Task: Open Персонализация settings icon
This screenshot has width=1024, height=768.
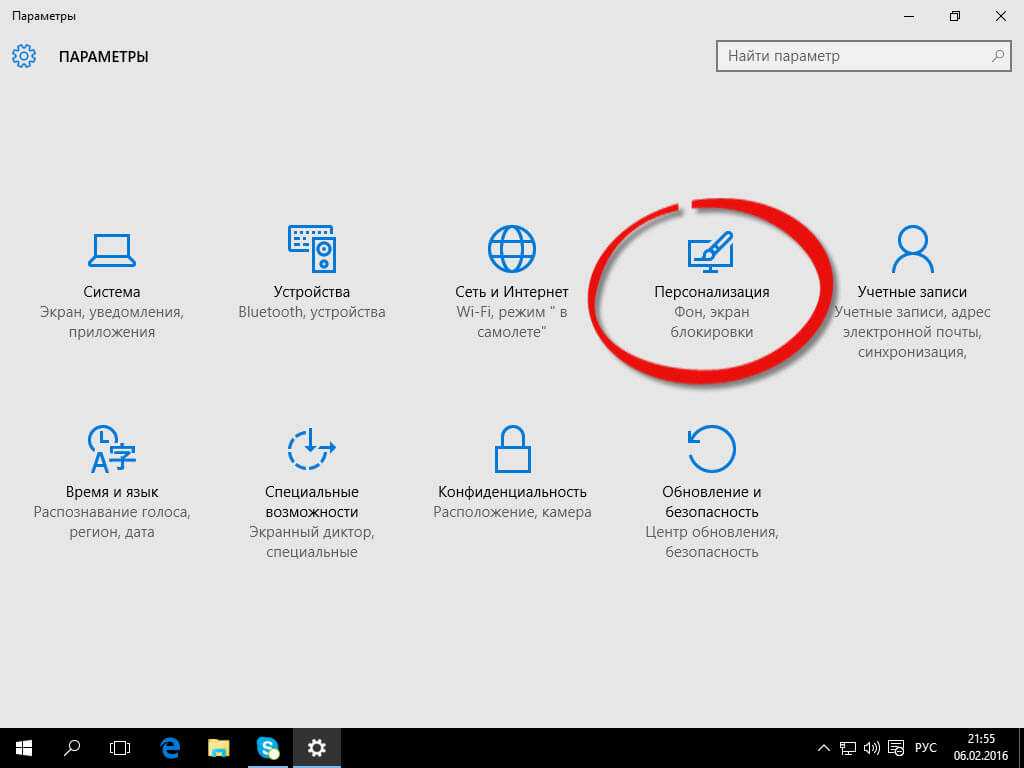Action: (x=711, y=251)
